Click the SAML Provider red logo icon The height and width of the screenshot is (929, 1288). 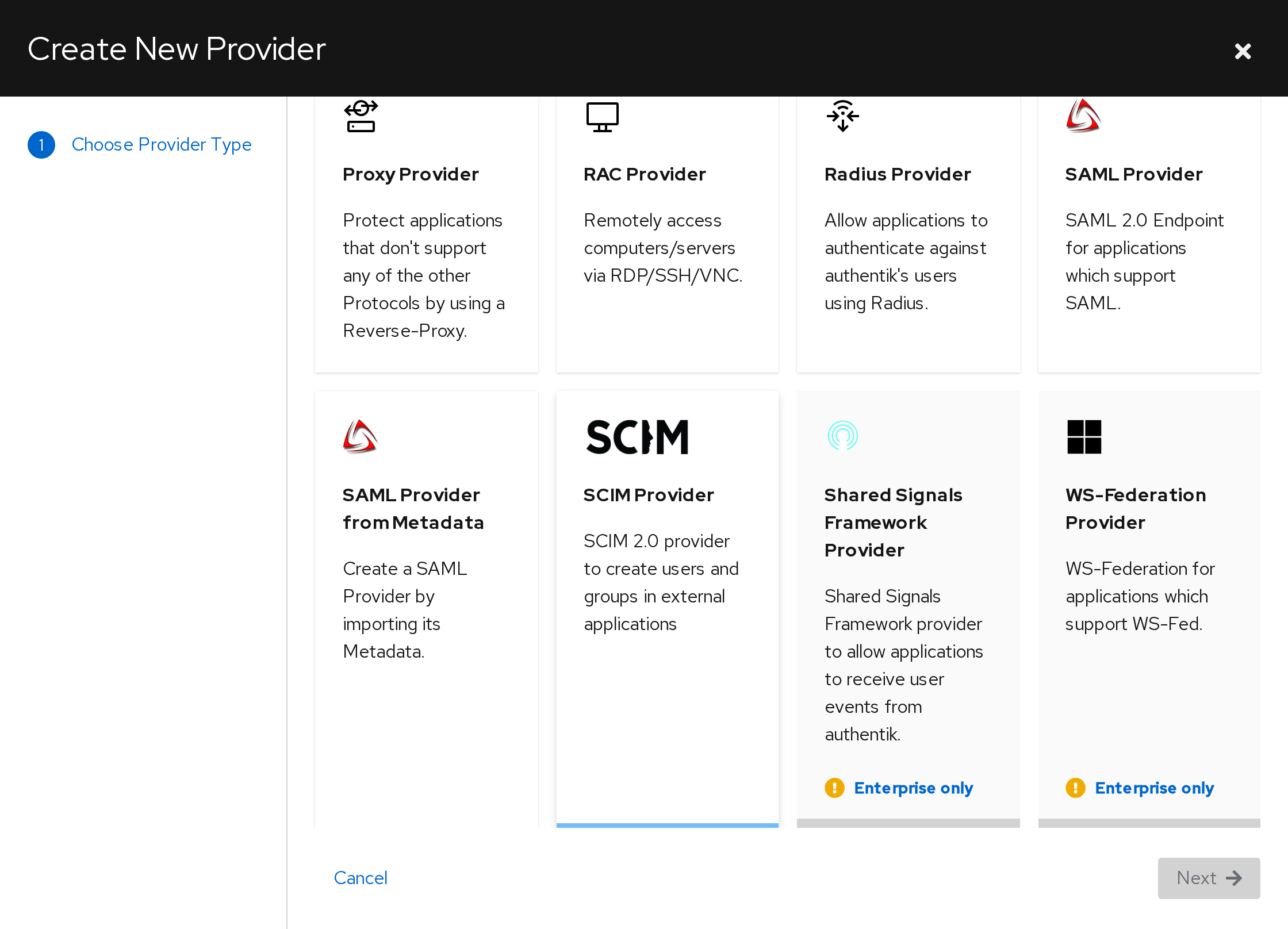point(1083,116)
